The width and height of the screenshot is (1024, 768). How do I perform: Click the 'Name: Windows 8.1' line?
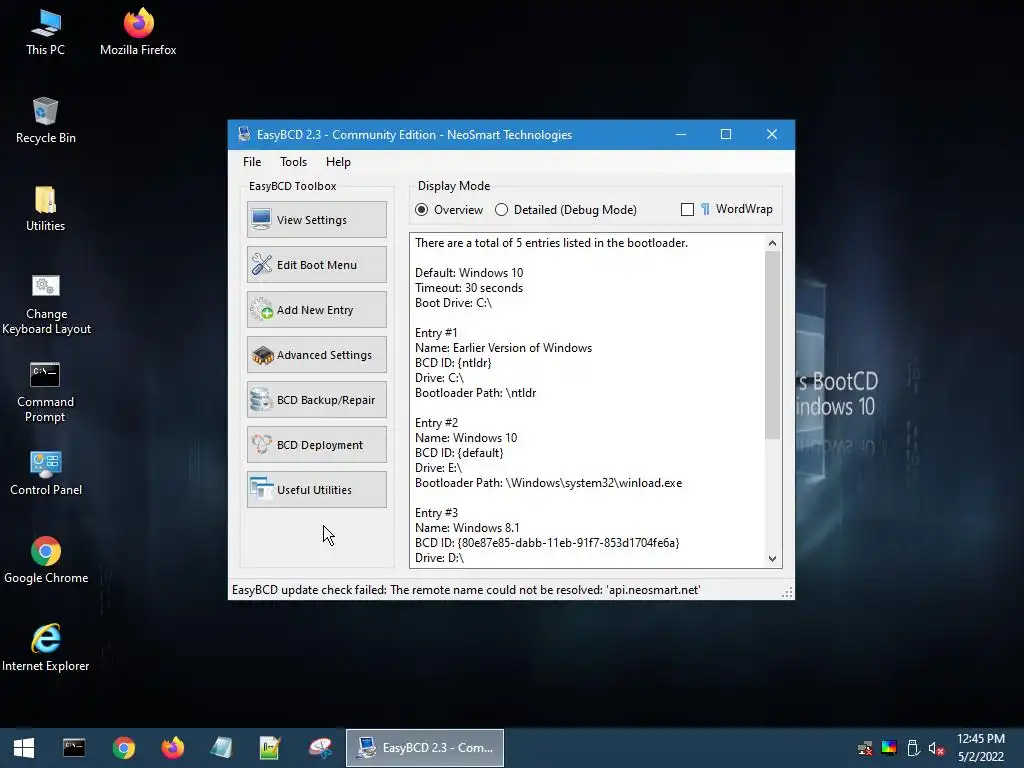click(x=467, y=528)
